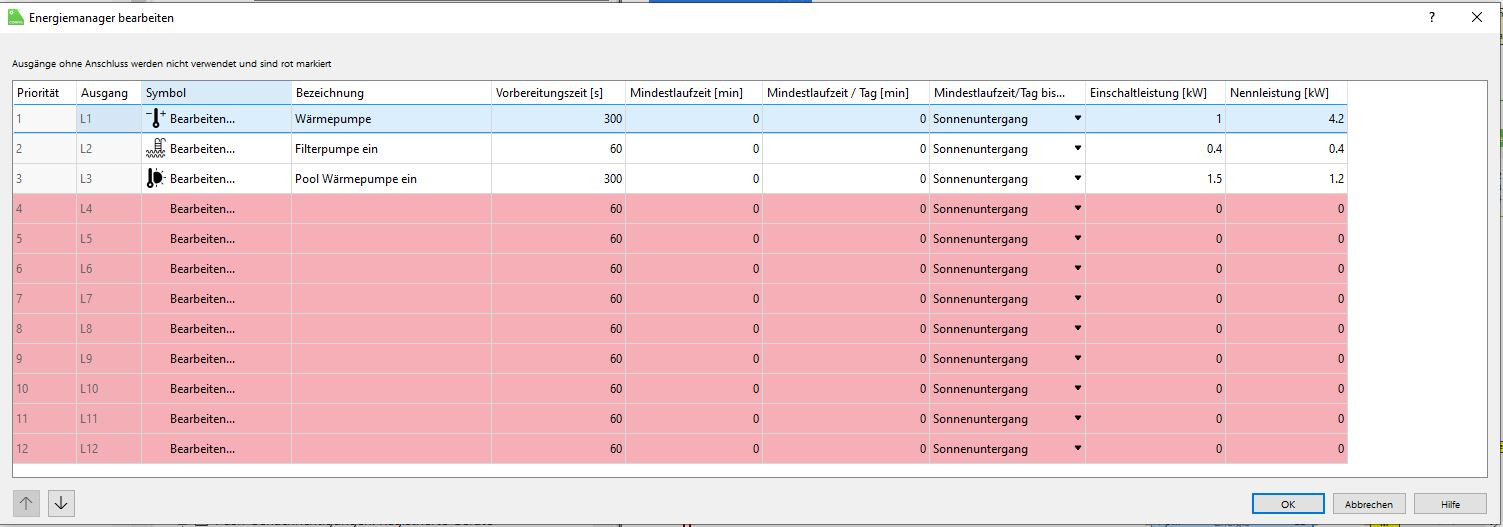Image resolution: width=1503 pixels, height=527 pixels.
Task: Click Bearbeiten... in row L4
Action: click(x=203, y=209)
